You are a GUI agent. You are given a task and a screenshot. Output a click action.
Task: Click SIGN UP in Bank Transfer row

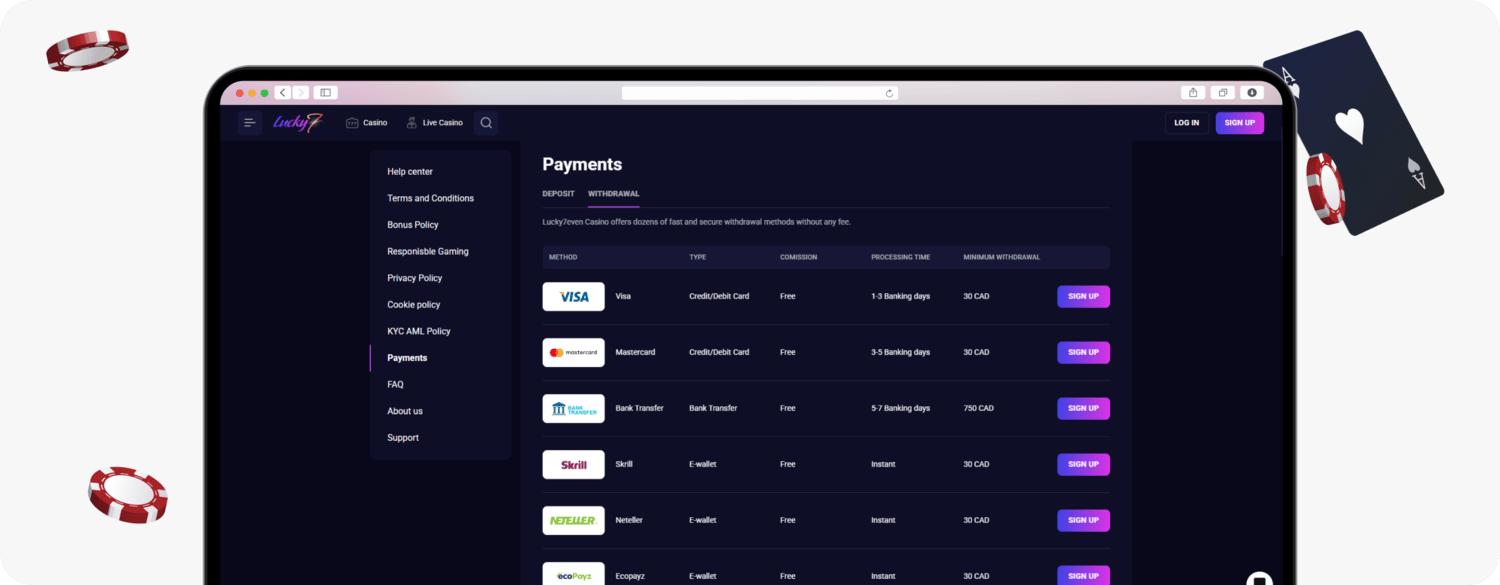[1084, 409]
